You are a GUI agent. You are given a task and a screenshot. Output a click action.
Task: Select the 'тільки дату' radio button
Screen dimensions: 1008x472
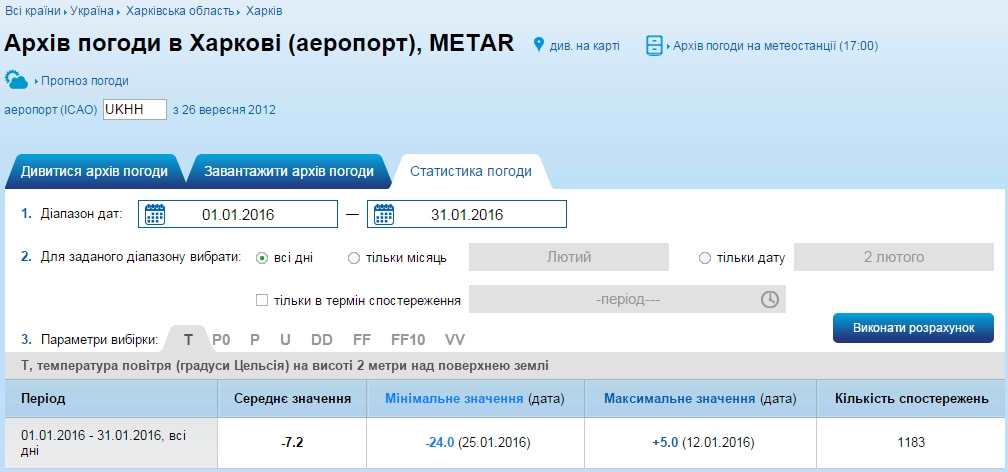pyautogui.click(x=705, y=258)
